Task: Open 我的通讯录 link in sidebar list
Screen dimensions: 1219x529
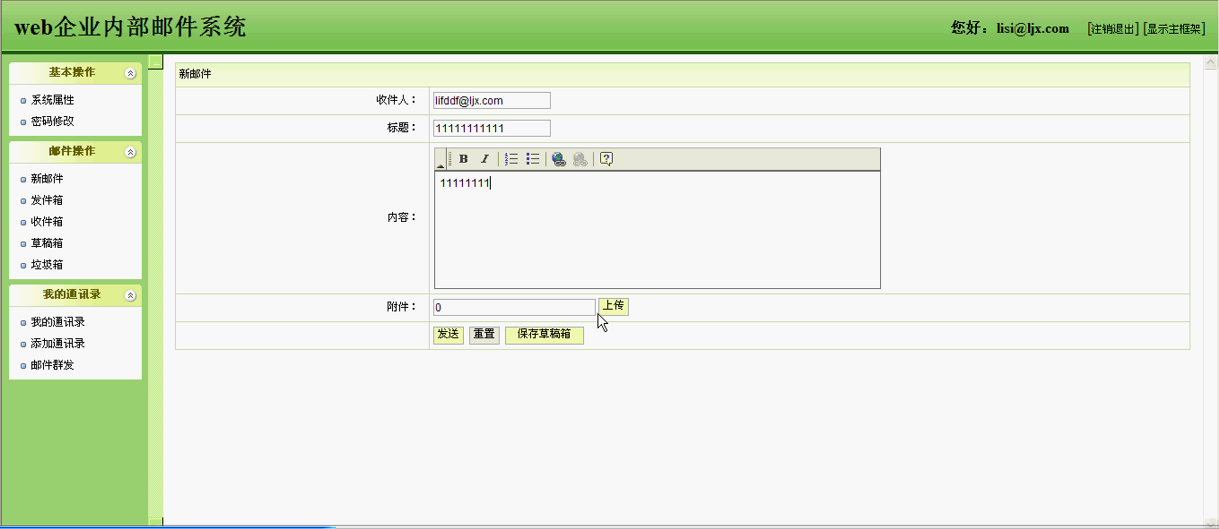Action: (58, 322)
